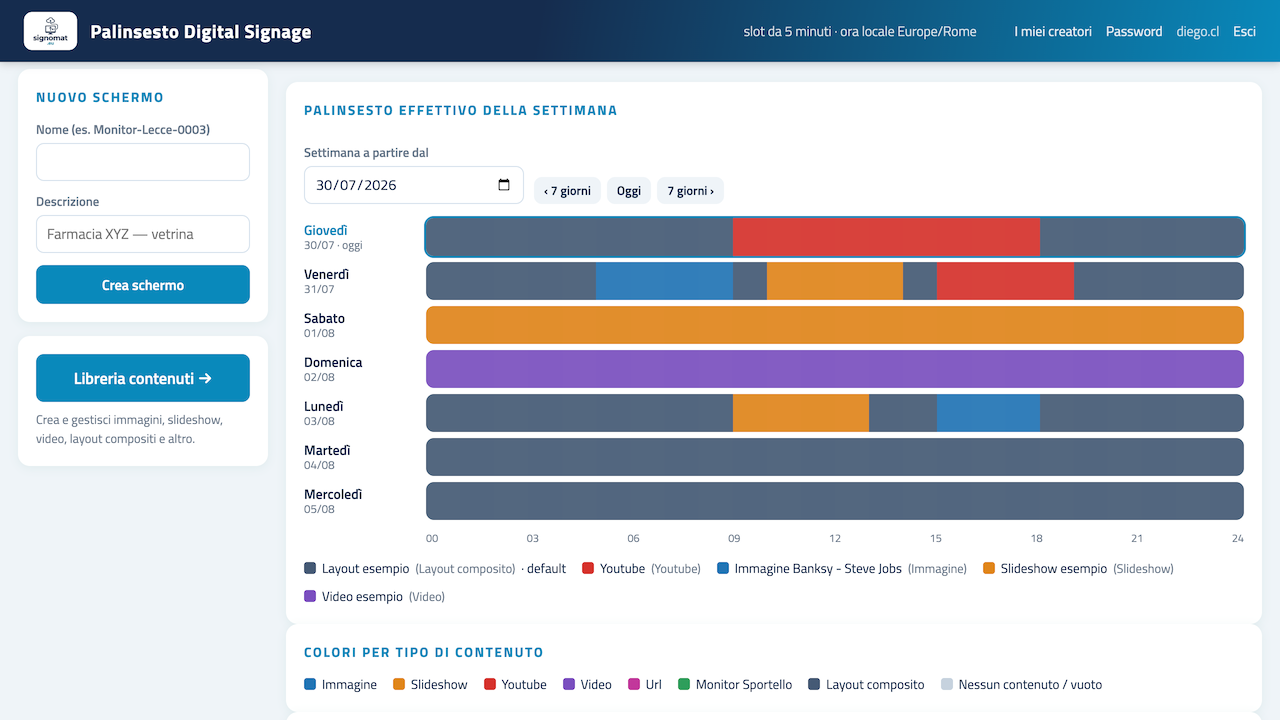Viewport: 1280px width, 720px height.
Task: Click the diego.cl user link
Action: coord(1198,32)
